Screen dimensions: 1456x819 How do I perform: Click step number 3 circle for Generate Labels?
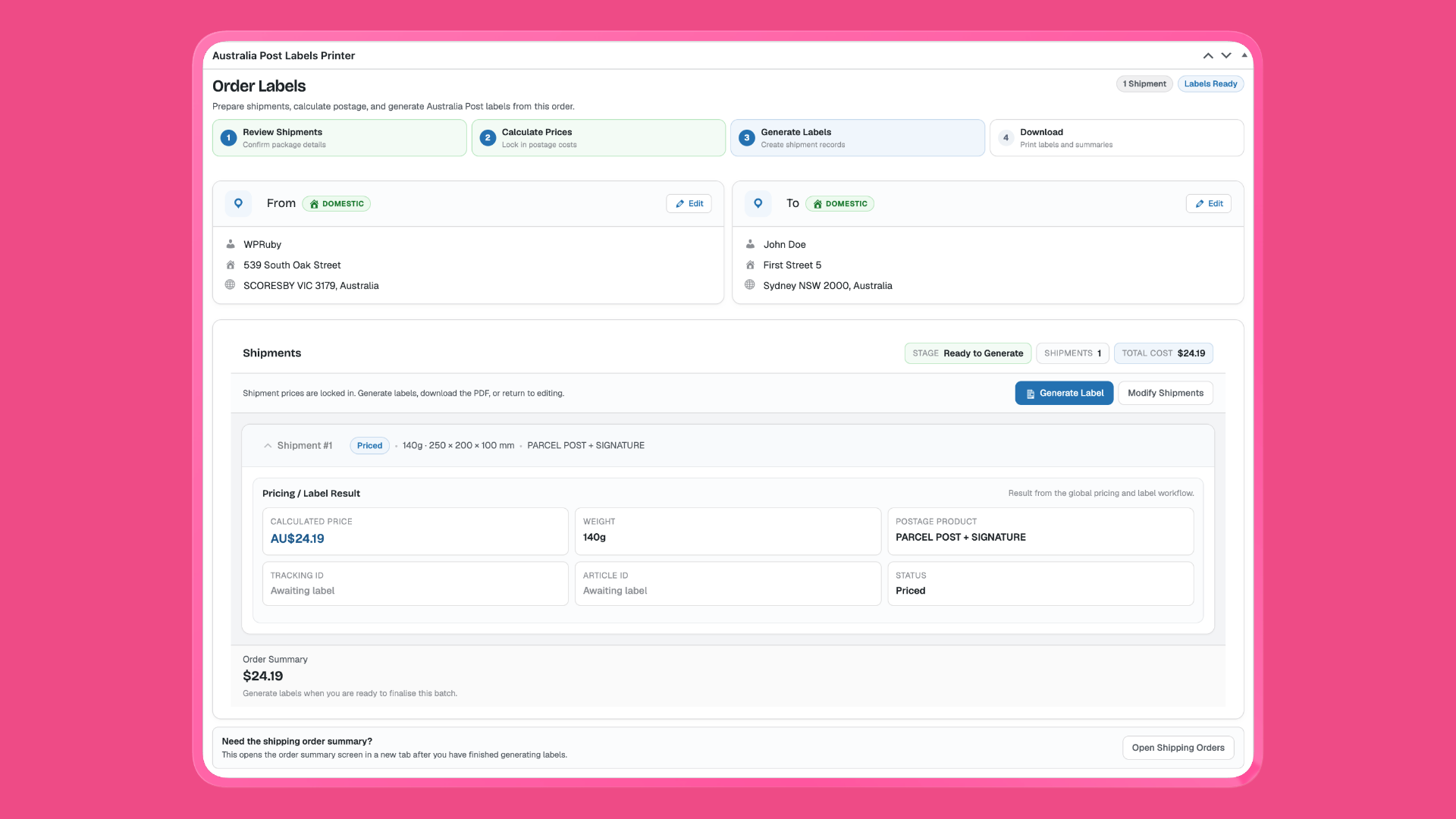(x=747, y=138)
